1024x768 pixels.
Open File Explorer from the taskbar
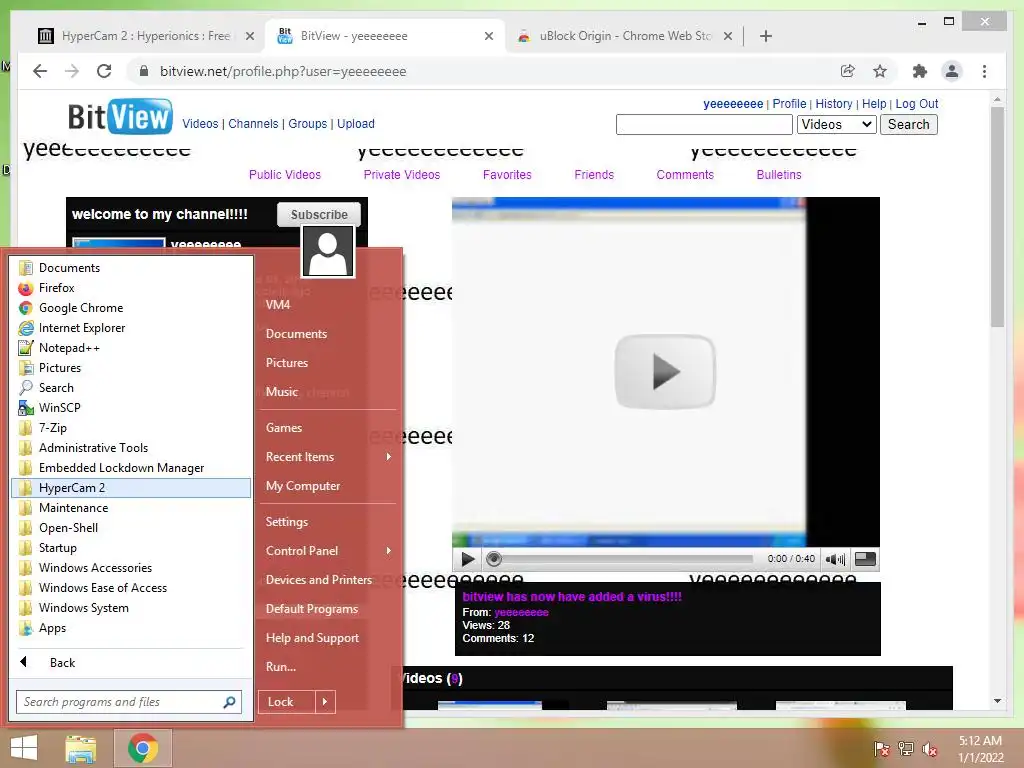(81, 748)
